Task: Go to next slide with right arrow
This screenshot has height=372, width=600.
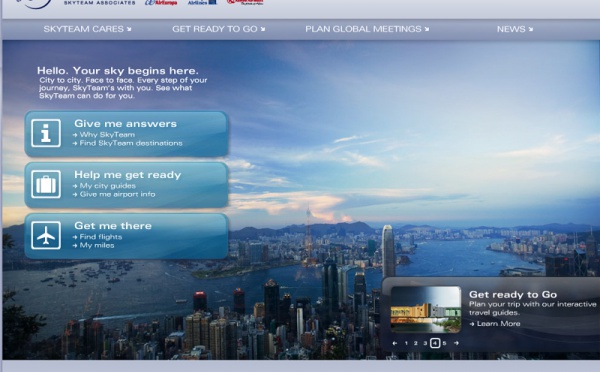Action: coord(456,343)
